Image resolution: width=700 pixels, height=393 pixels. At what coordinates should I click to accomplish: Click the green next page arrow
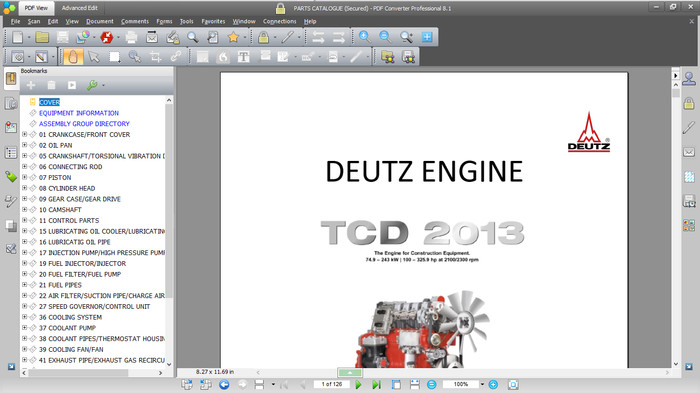(358, 385)
